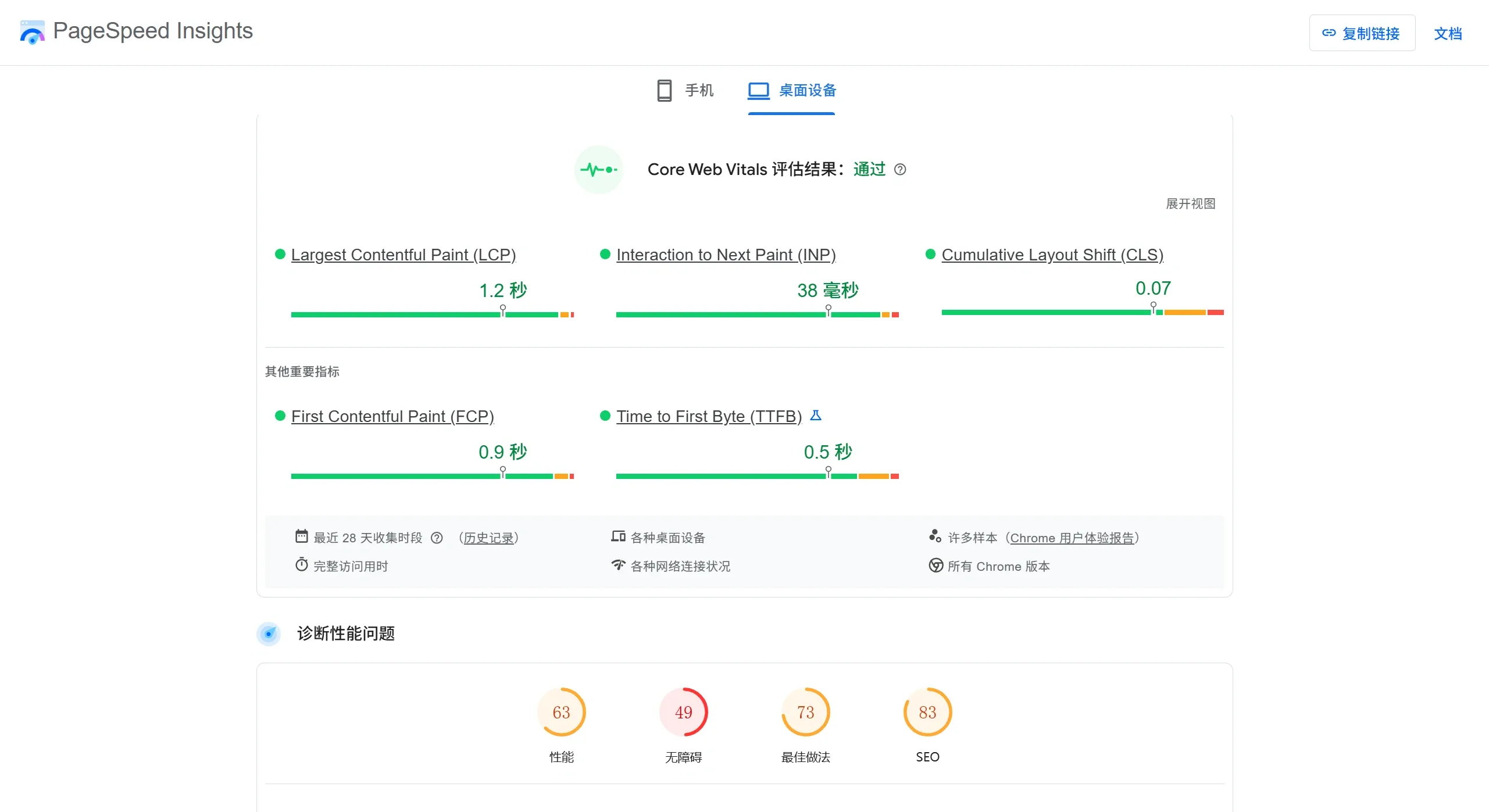Open Time to First Byte (TTFB) link
The width and height of the screenshot is (1489, 812).
[709, 416]
